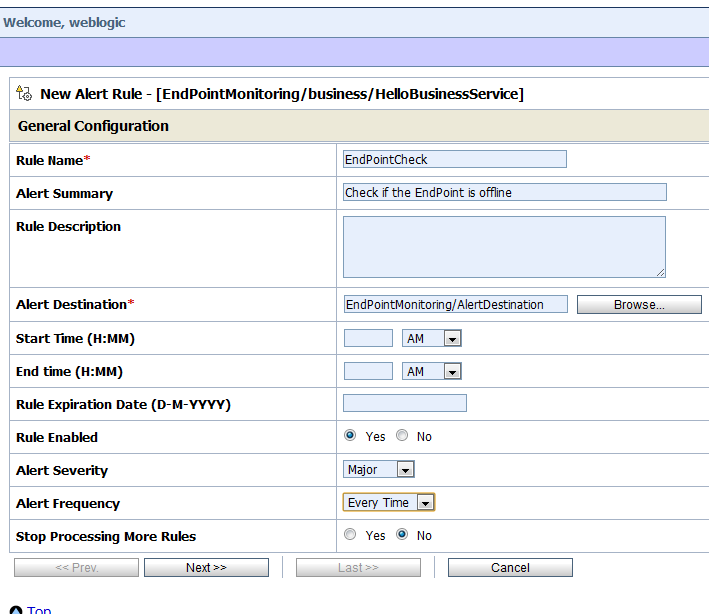Open the Start Time AM/PM dropdown

tap(432, 338)
